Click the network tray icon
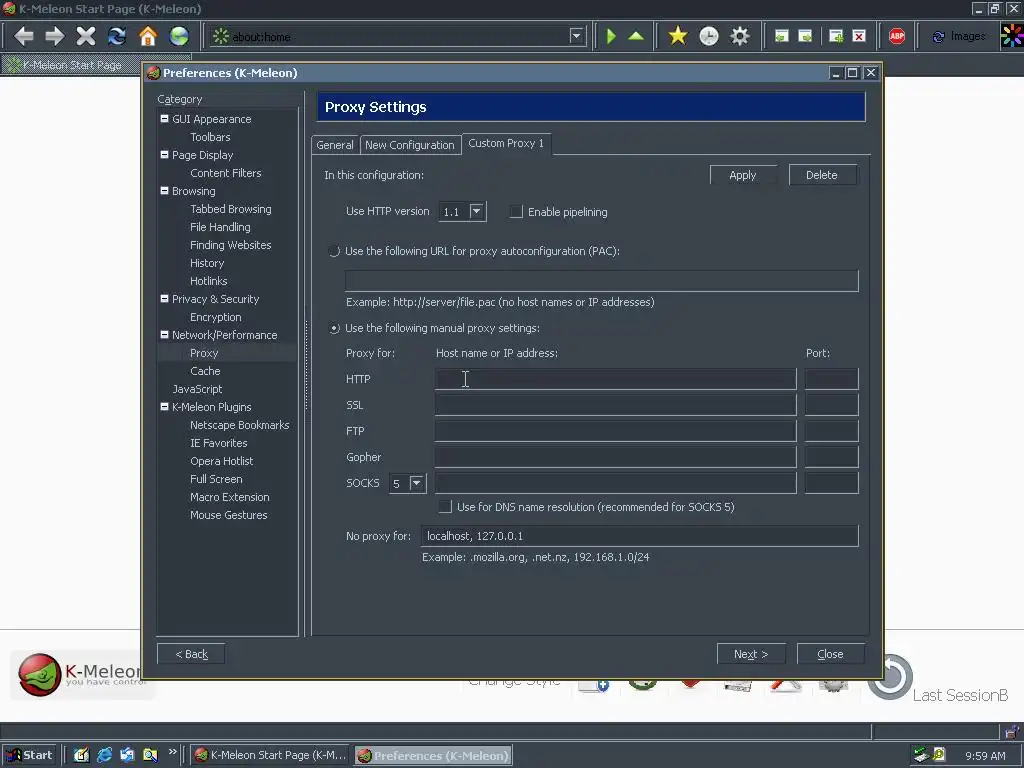This screenshot has height=768, width=1024. tap(921, 755)
